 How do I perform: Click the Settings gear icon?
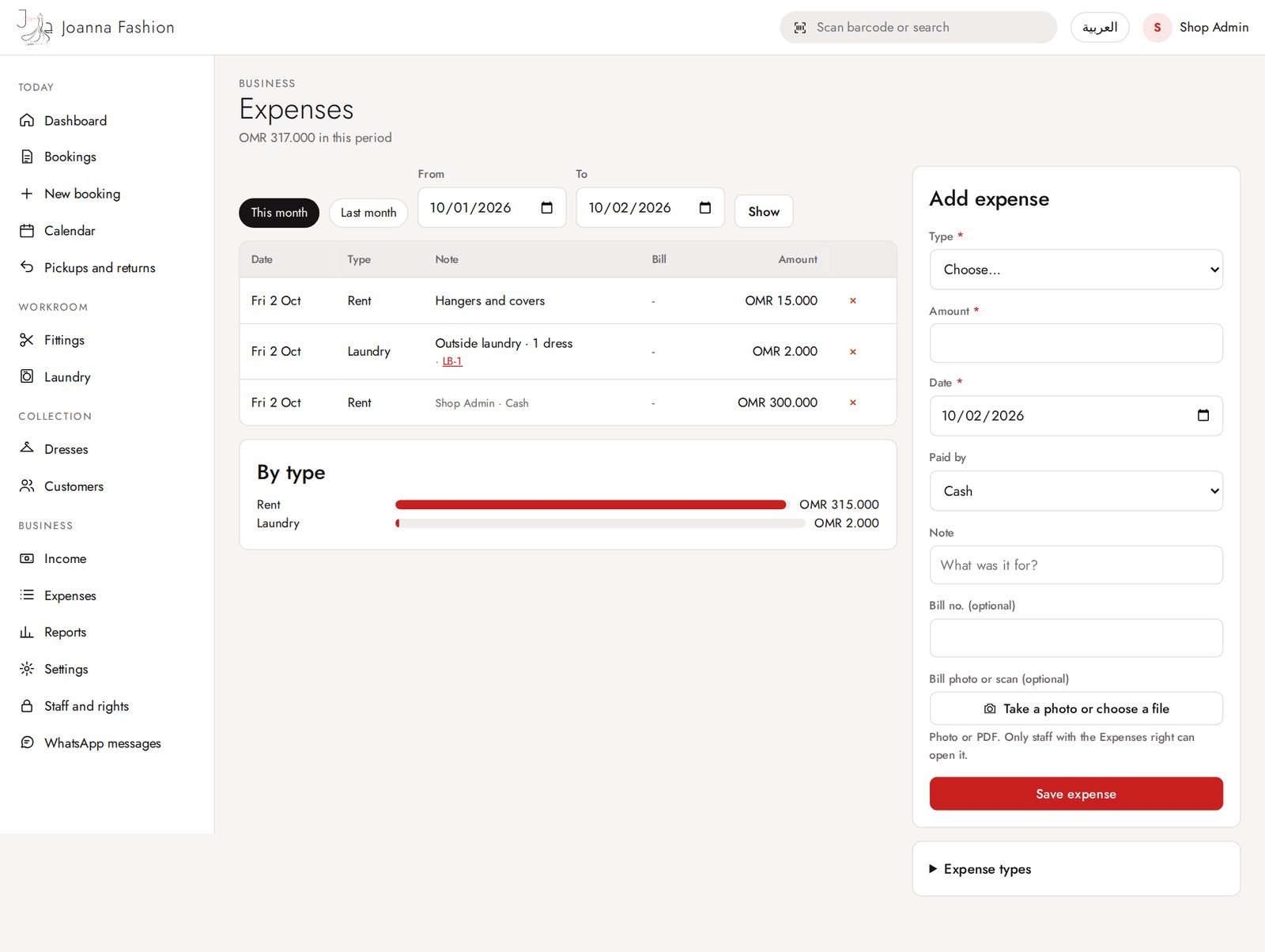pos(27,669)
